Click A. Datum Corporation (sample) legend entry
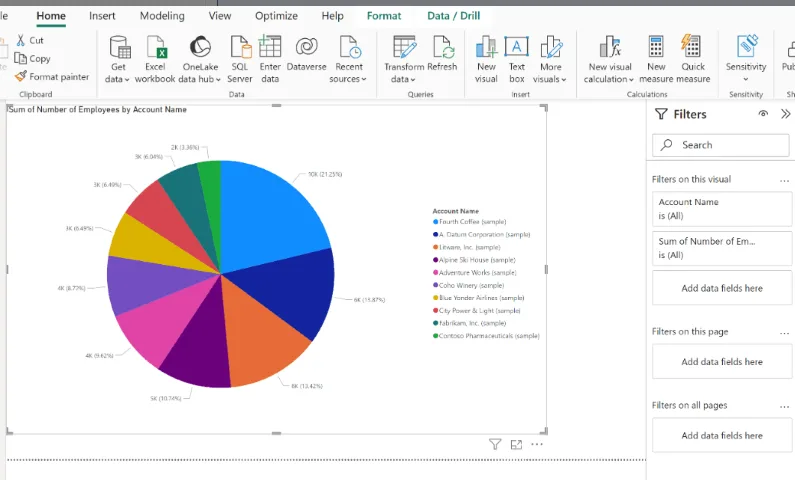 (x=481, y=234)
